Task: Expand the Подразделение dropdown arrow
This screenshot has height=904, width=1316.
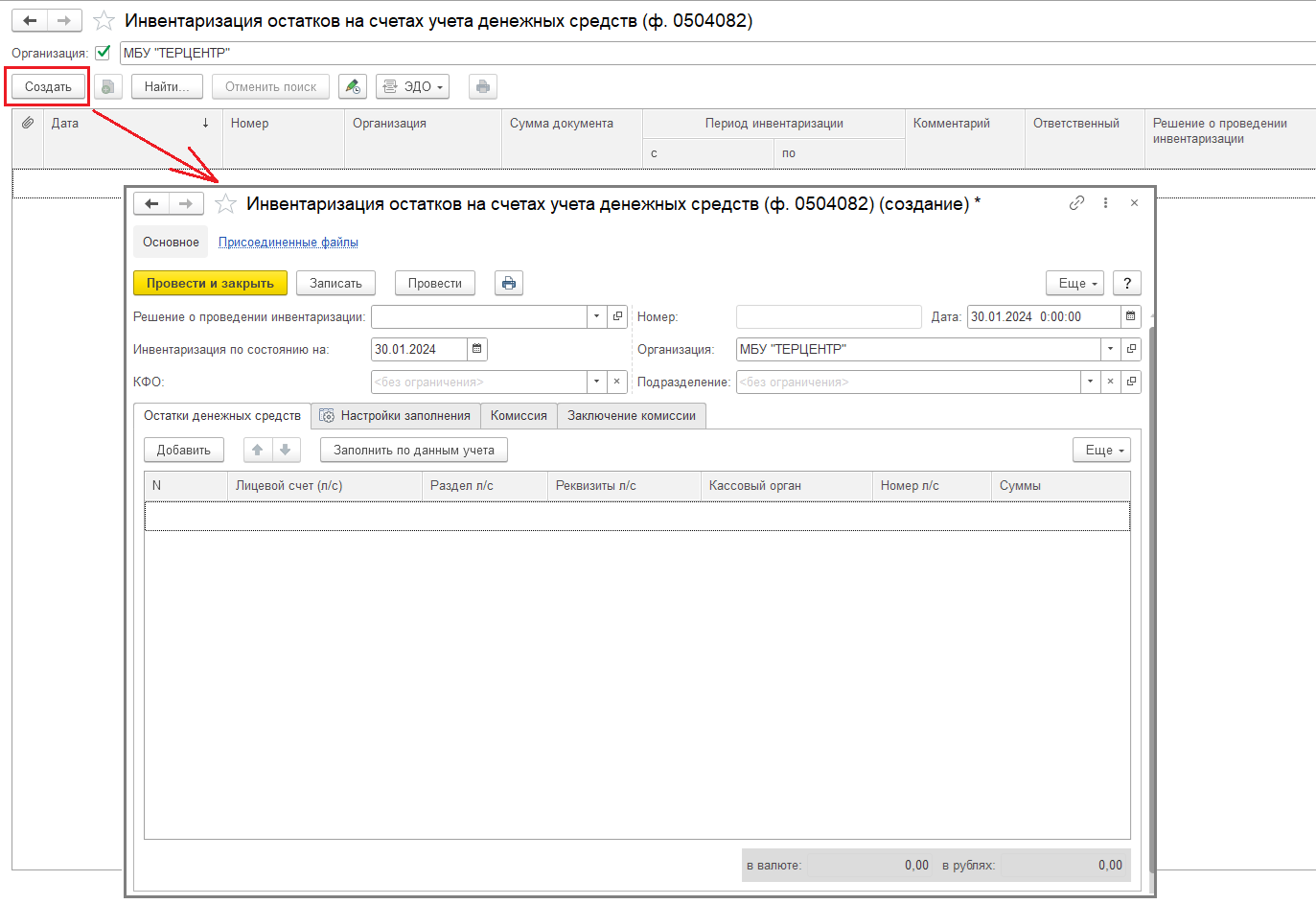Action: tap(1090, 382)
